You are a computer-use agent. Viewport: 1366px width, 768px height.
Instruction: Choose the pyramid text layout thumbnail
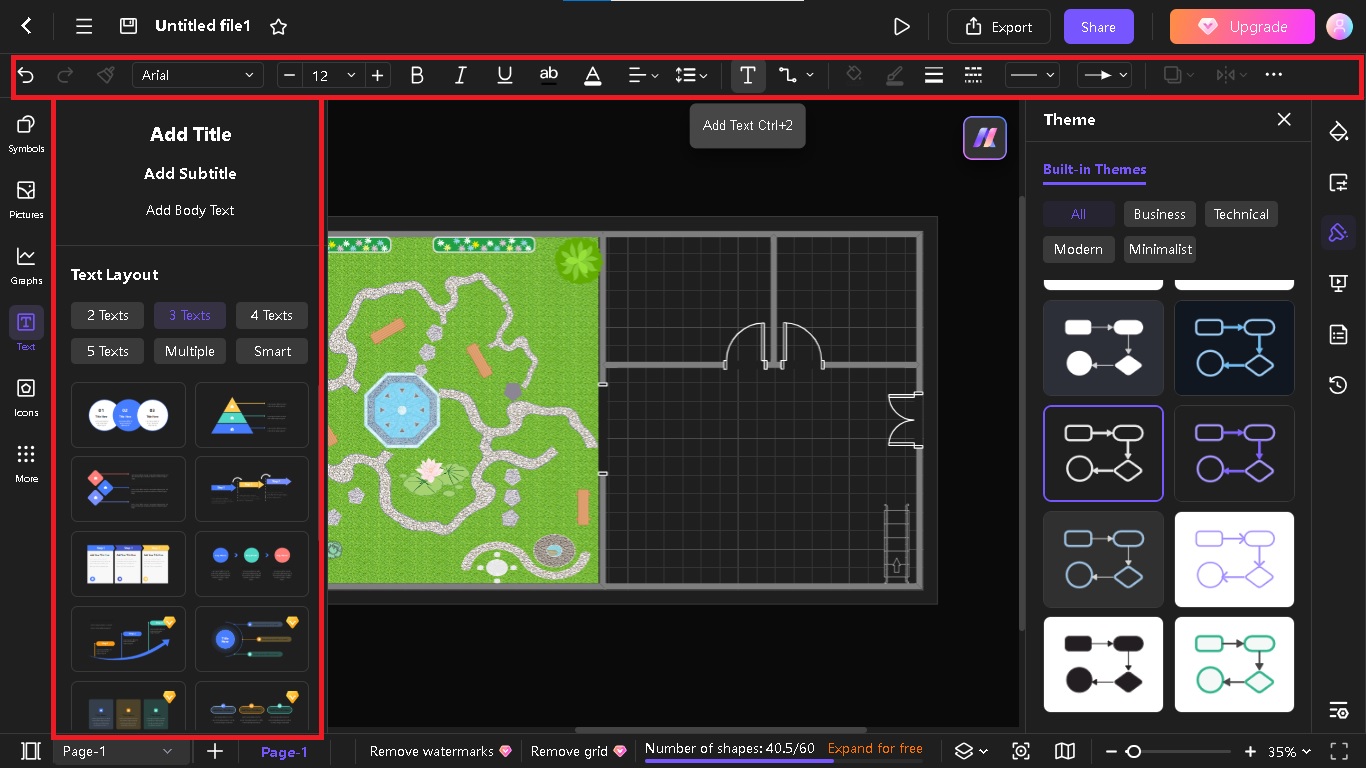[x=252, y=415]
